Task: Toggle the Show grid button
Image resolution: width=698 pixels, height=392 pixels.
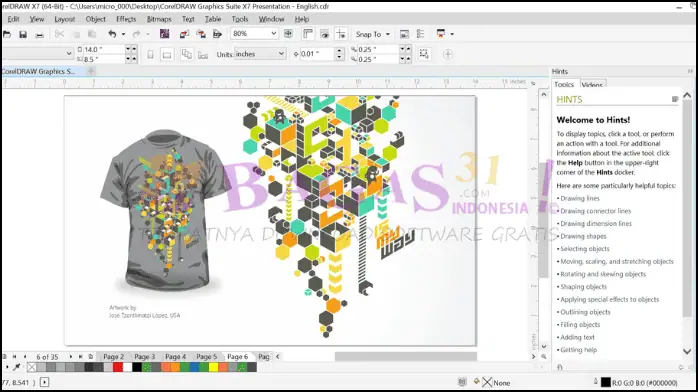Action: click(x=325, y=34)
